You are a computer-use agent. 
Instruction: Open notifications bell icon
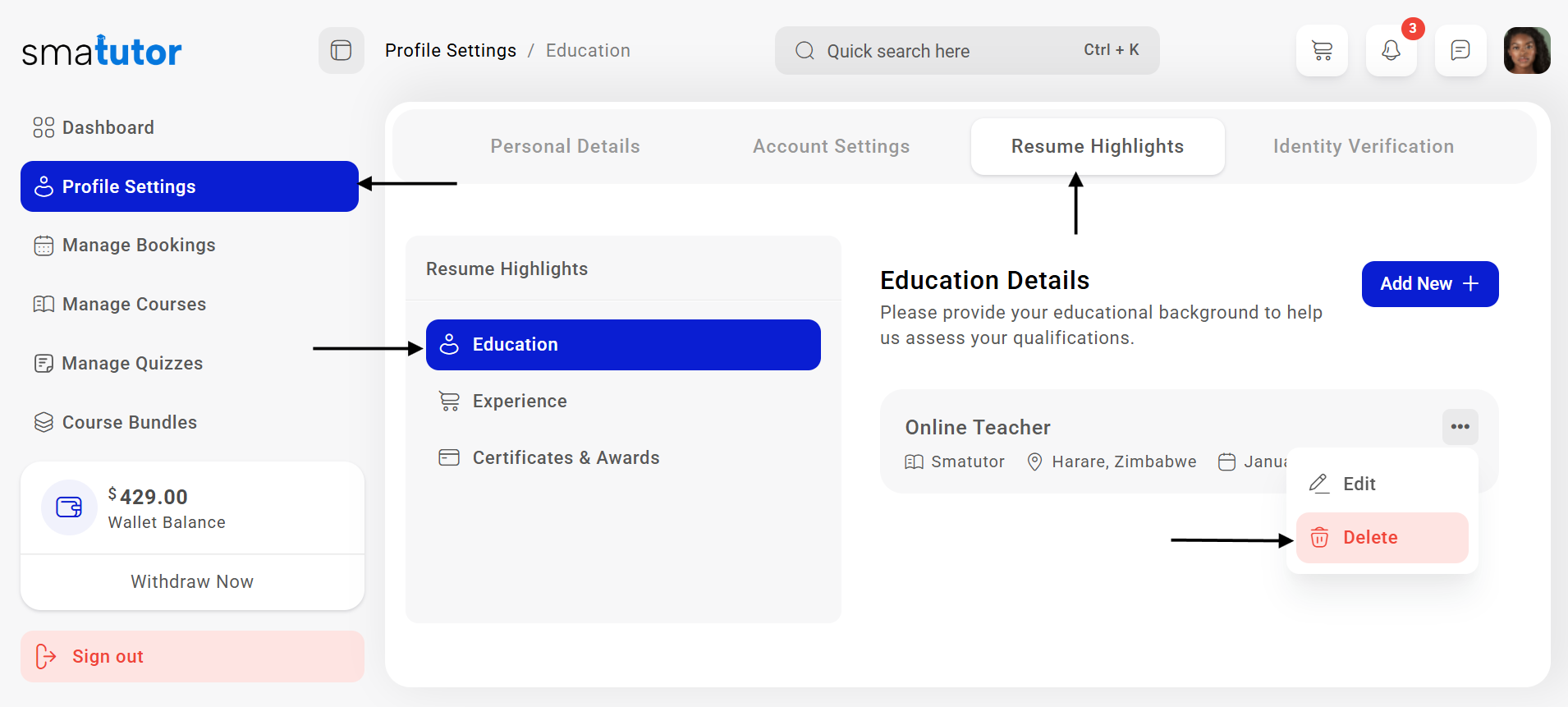click(1391, 51)
